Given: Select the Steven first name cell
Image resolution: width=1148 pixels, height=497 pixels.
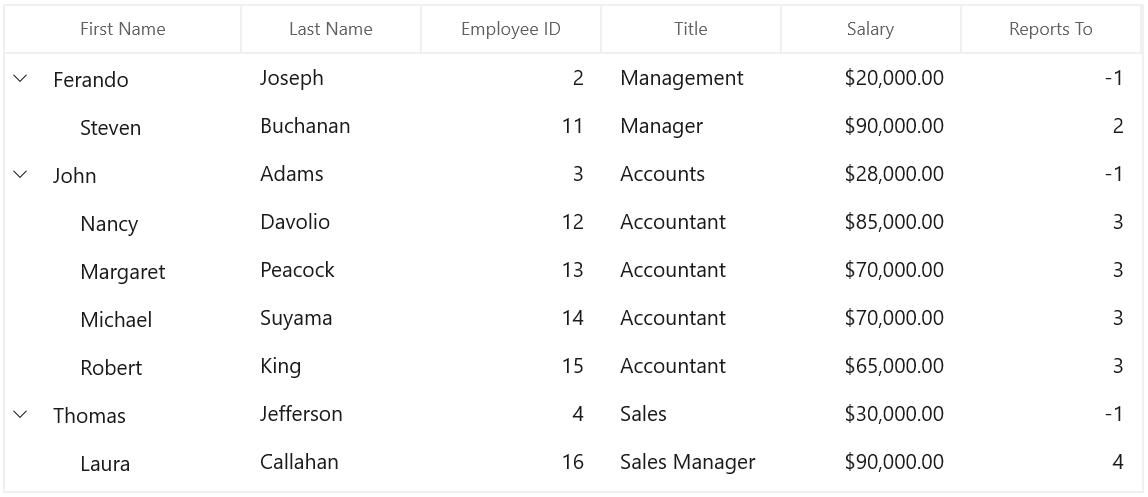Looking at the screenshot, I should pos(111,127).
